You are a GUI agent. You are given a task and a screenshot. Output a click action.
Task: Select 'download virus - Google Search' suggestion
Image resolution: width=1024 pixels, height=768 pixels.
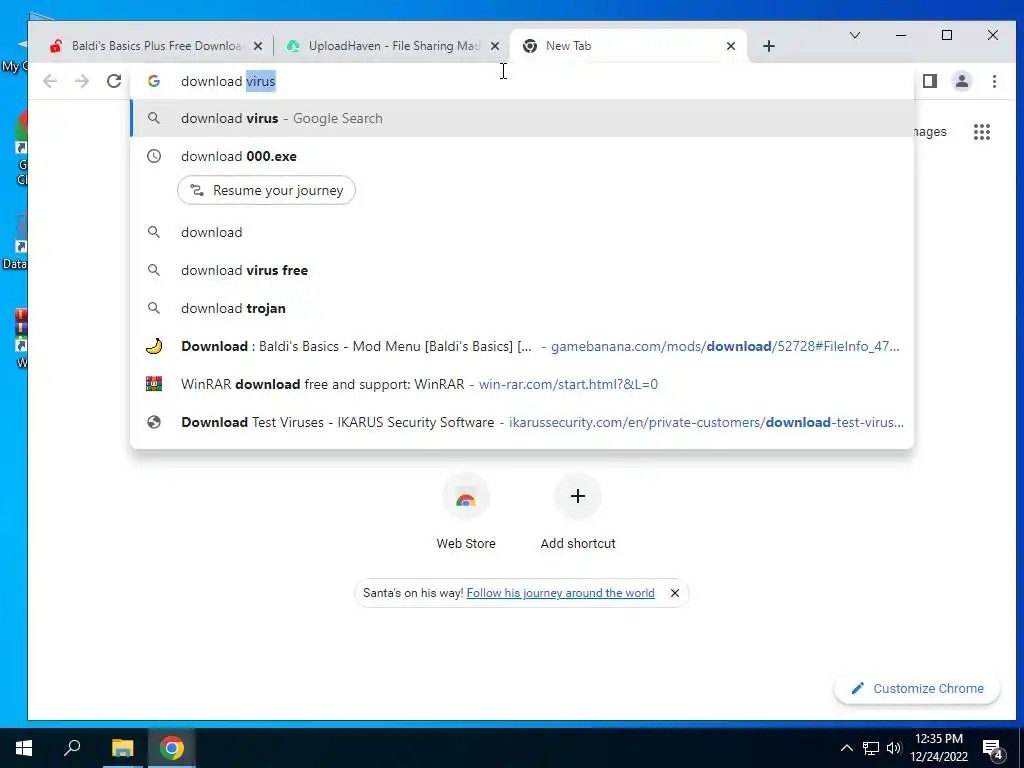[x=522, y=118]
